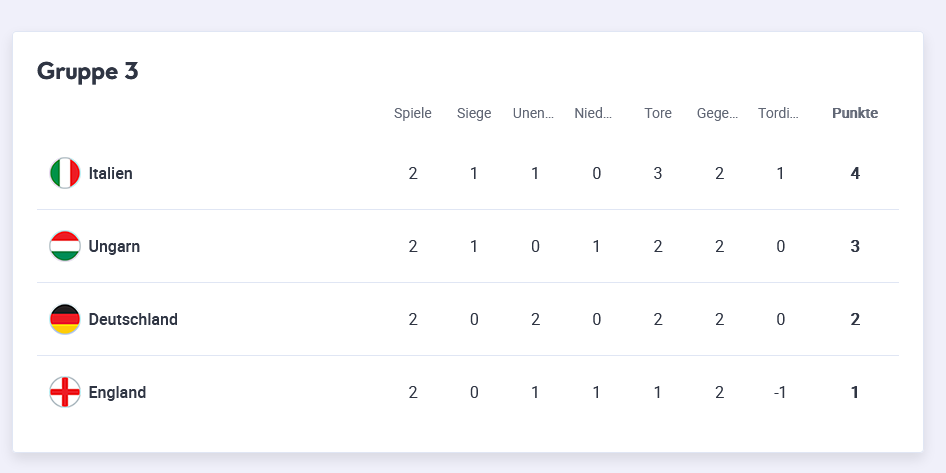Select the England team name
This screenshot has height=473, width=946.
pos(117,392)
